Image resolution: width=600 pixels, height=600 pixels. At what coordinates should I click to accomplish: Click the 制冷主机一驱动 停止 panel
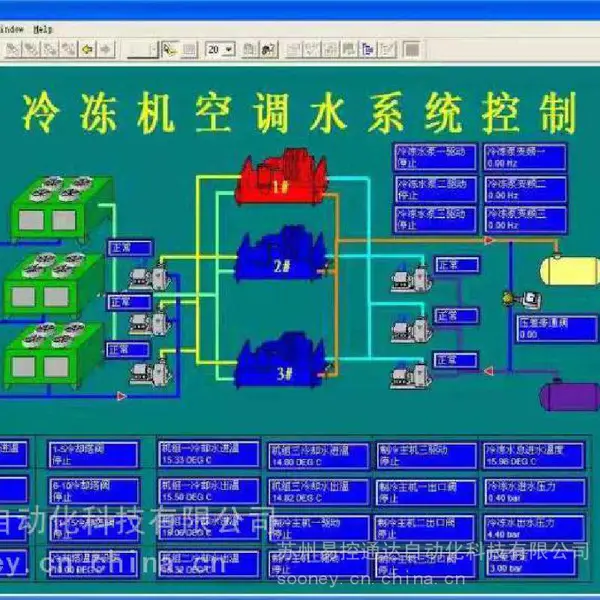[318, 528]
